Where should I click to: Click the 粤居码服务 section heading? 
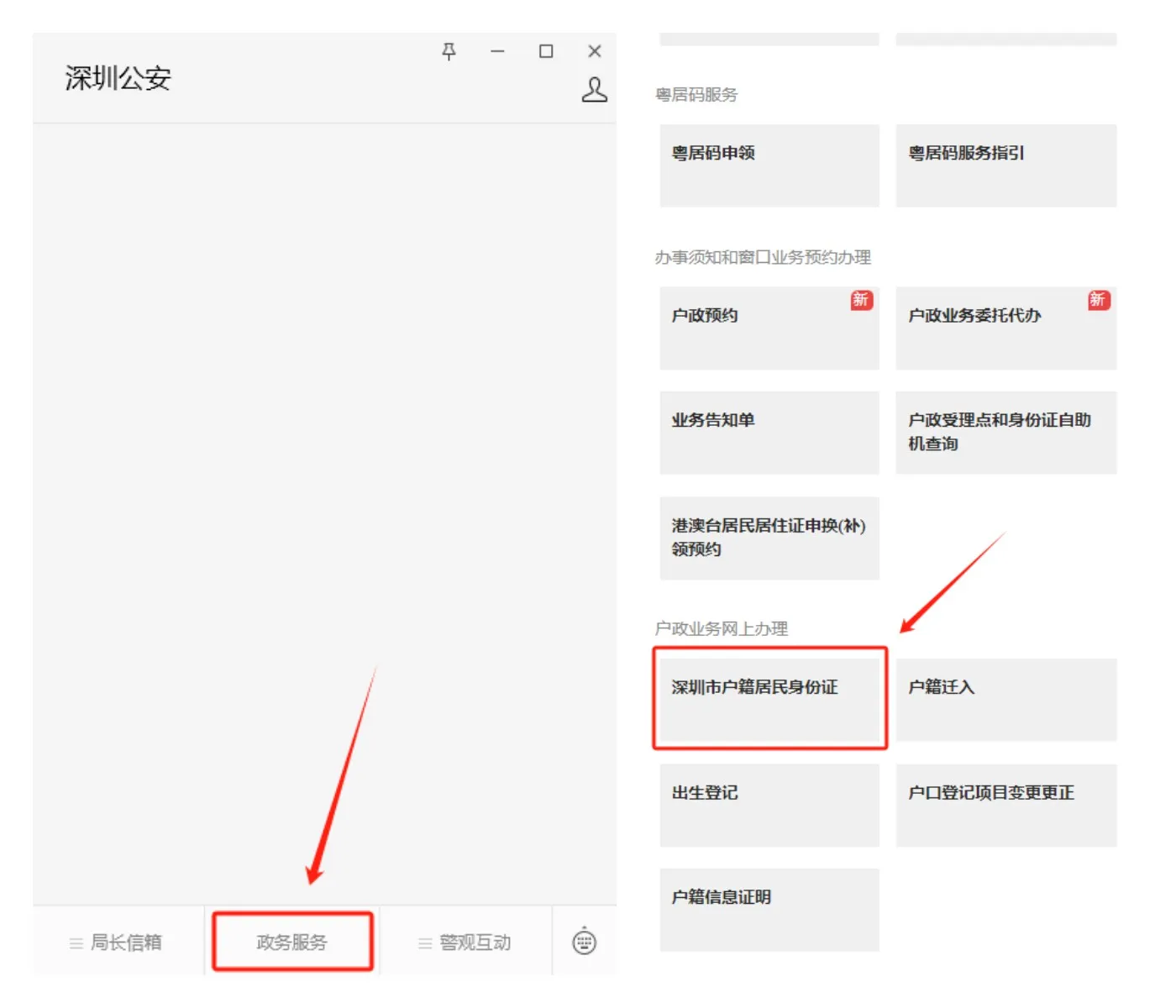(x=696, y=95)
